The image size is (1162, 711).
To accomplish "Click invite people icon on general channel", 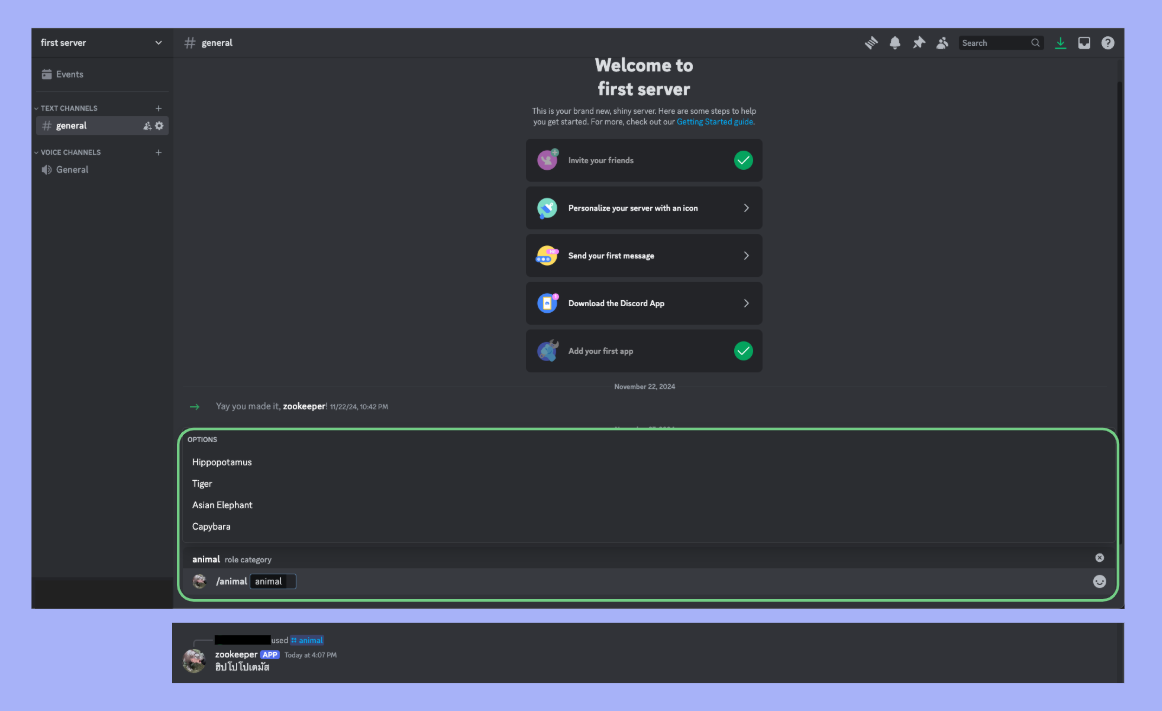I will click(147, 126).
